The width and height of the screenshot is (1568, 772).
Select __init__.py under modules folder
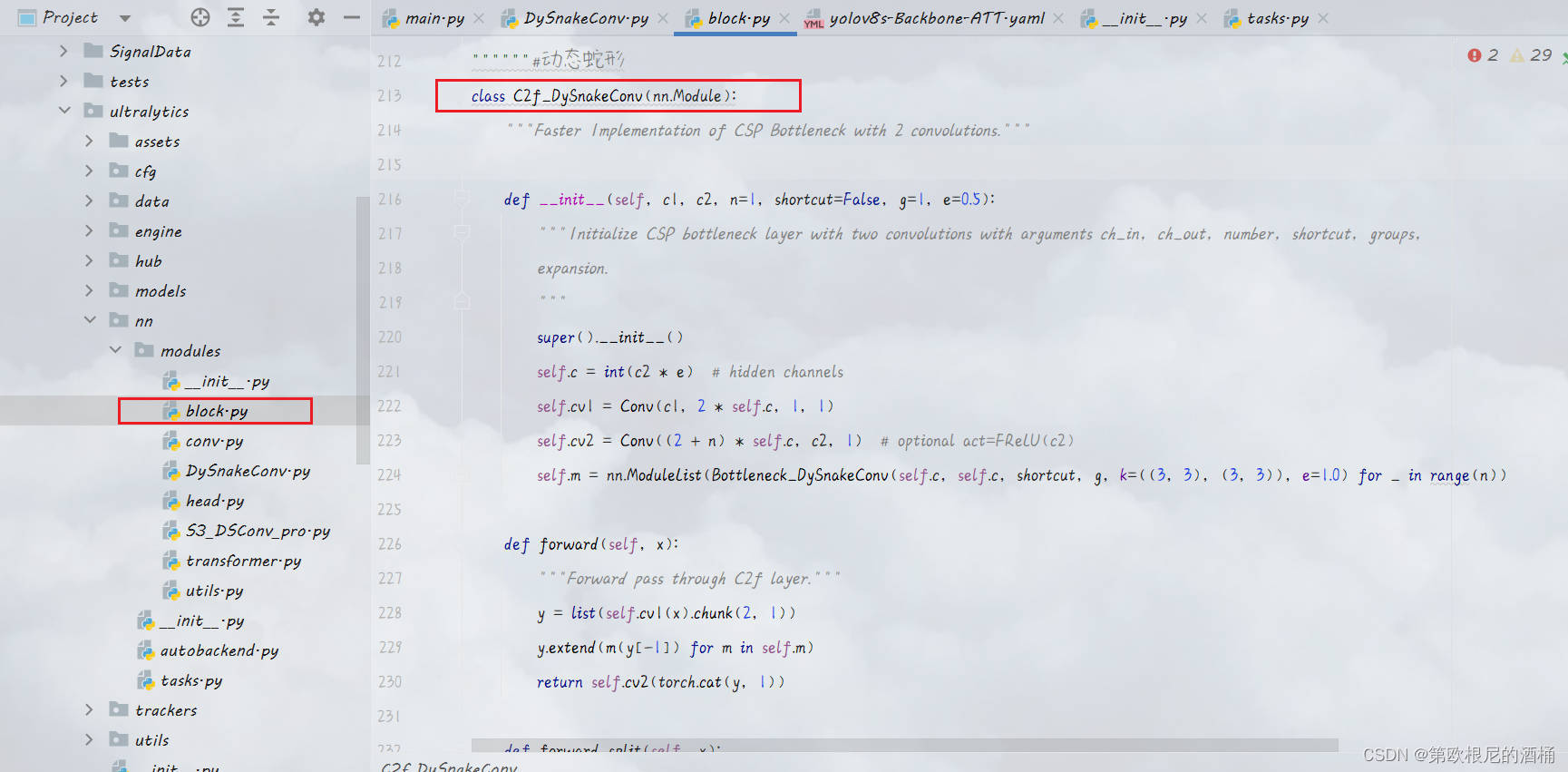(x=227, y=381)
